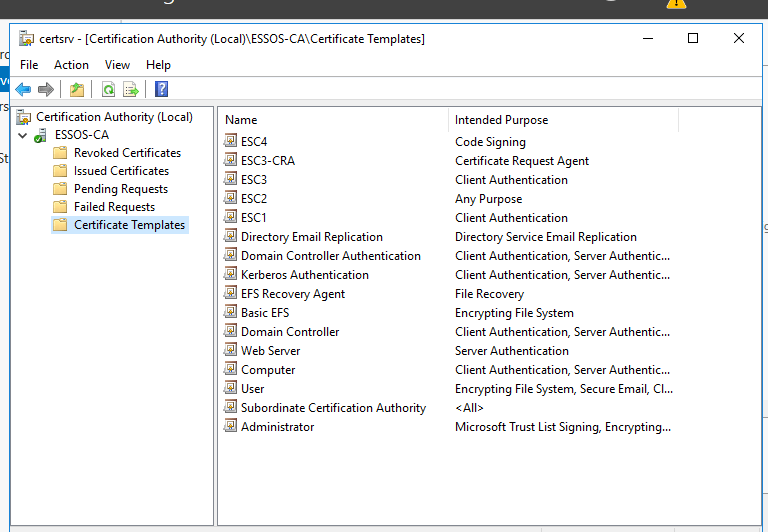
Task: Click the Web Server template icon
Action: [x=231, y=351]
